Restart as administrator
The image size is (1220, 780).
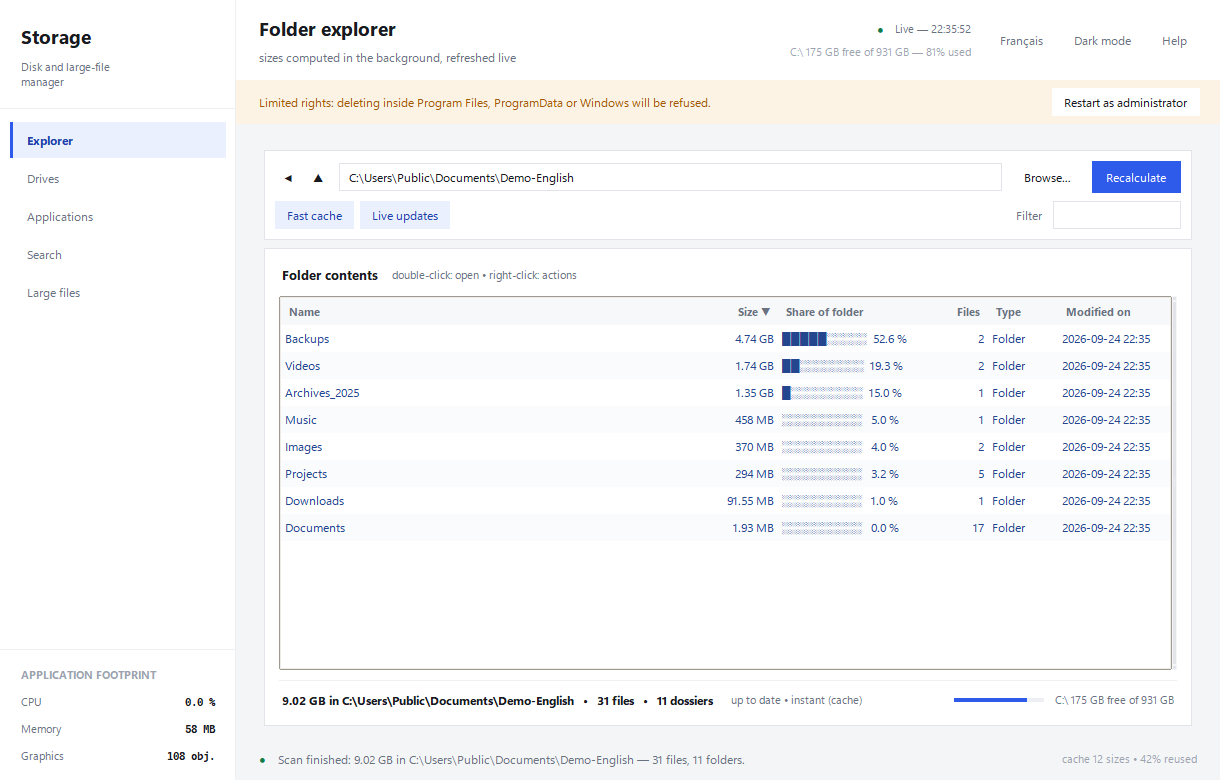point(1125,103)
